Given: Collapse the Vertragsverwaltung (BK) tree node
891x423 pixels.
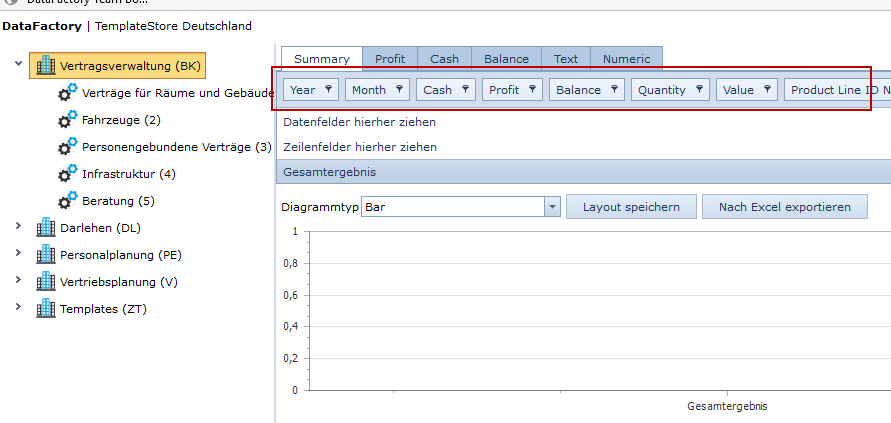Looking at the screenshot, I should (x=18, y=65).
